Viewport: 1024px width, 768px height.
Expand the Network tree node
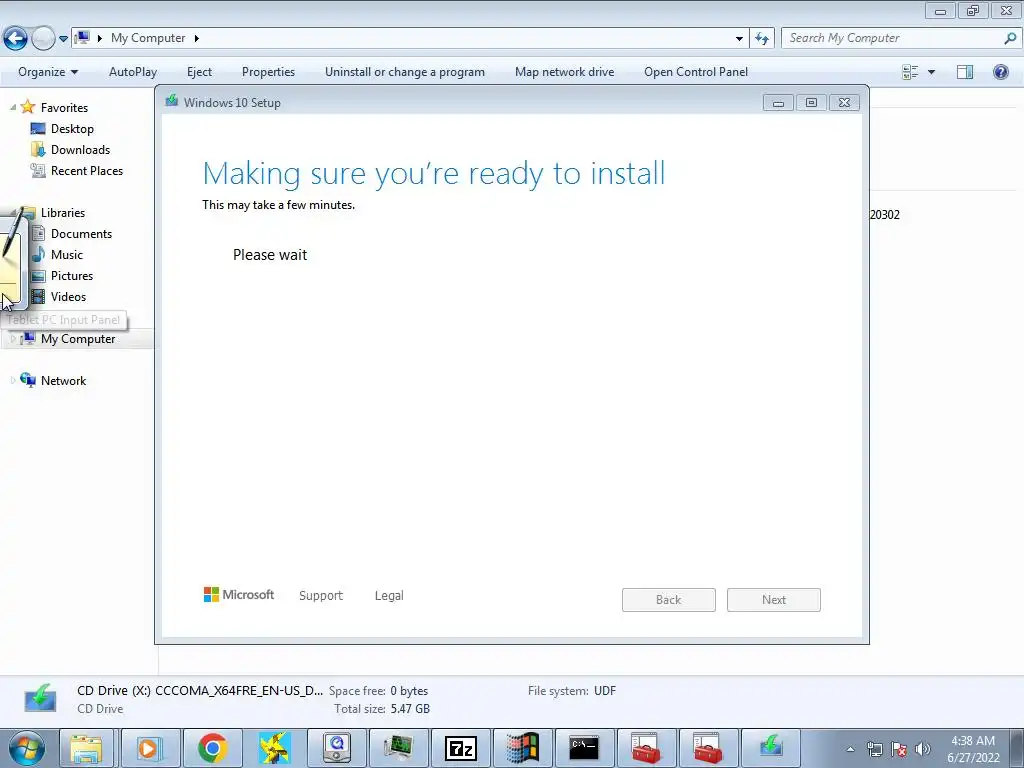(13, 380)
